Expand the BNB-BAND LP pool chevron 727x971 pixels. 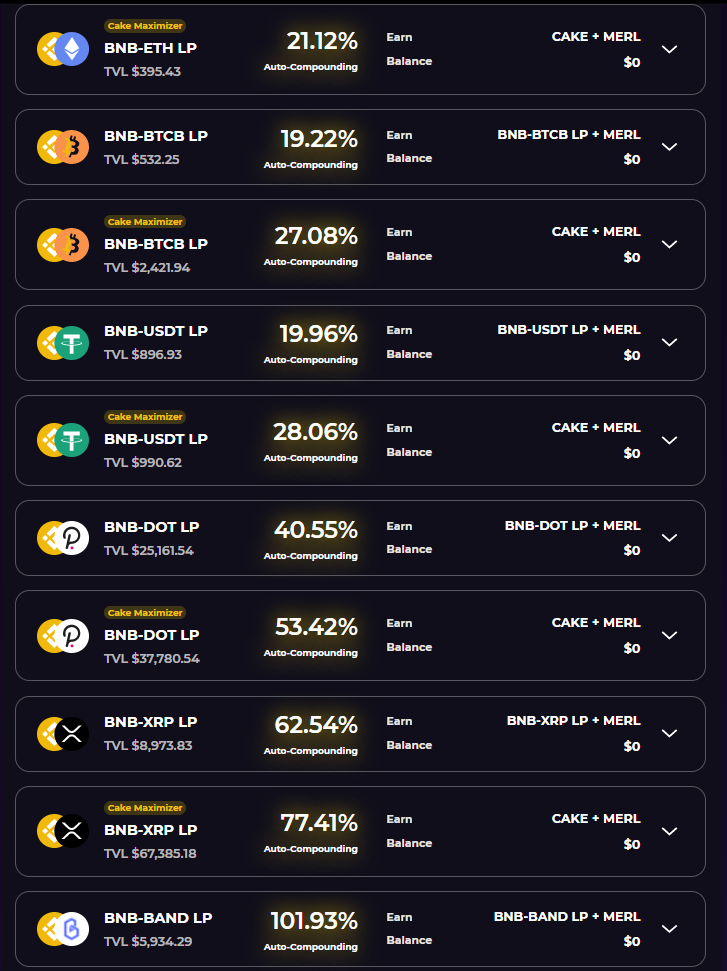tap(669, 929)
